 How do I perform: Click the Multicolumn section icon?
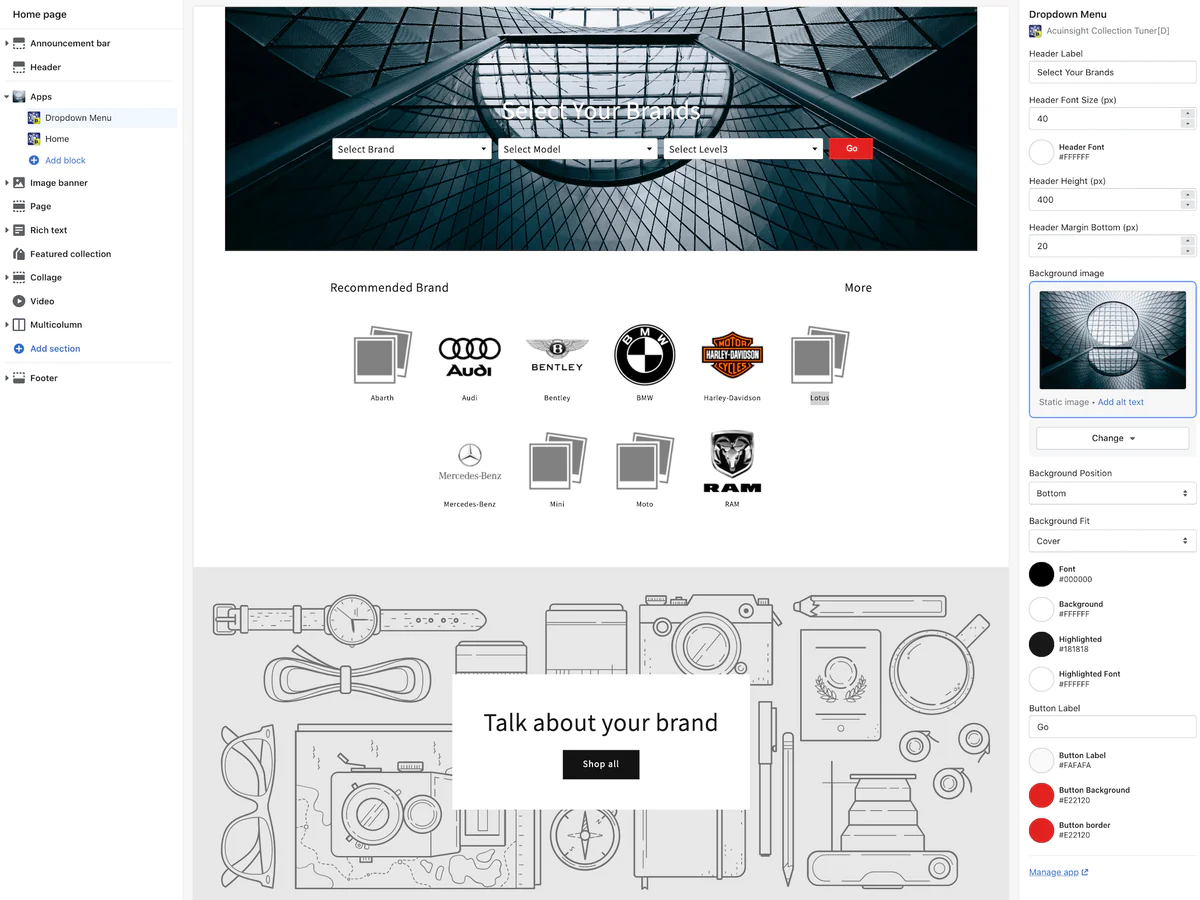(x=19, y=325)
